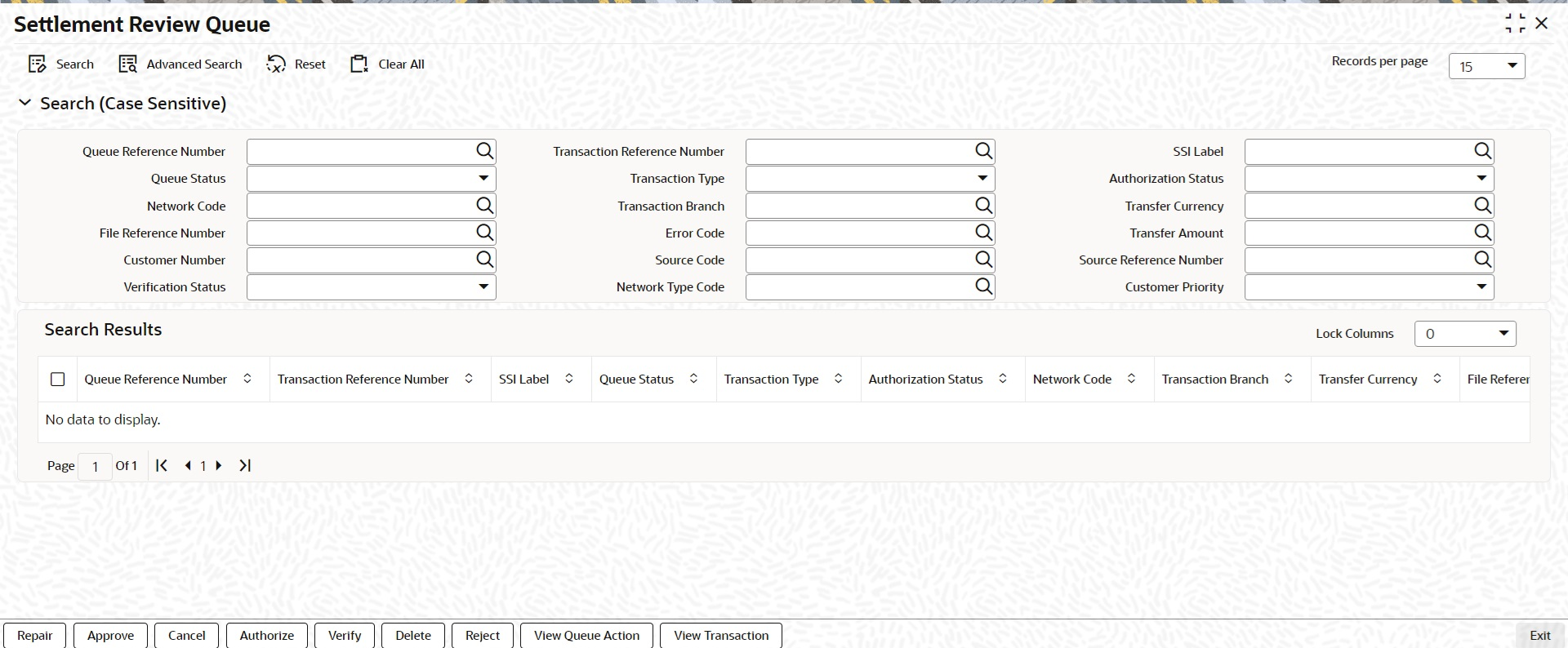Sort by Transaction Branch column

point(1288,379)
